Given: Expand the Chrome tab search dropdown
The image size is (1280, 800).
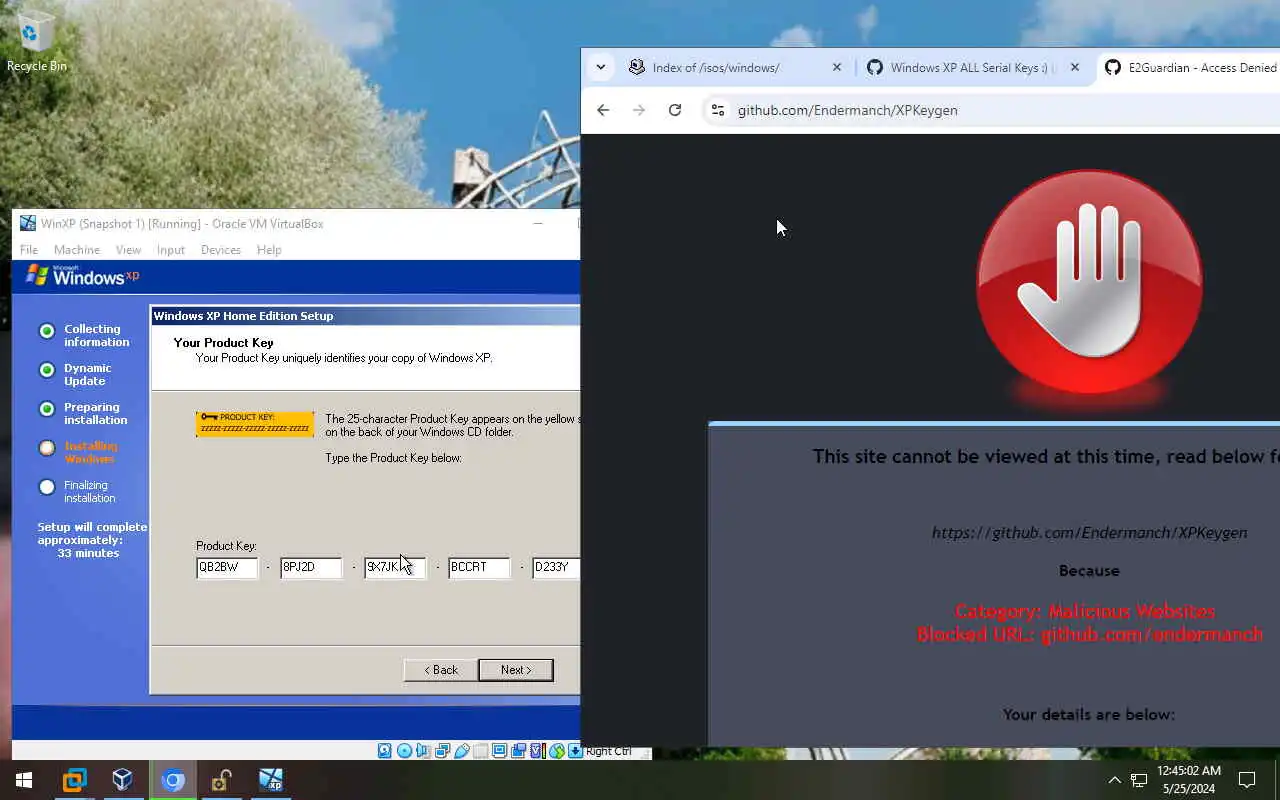Looking at the screenshot, I should 600,67.
